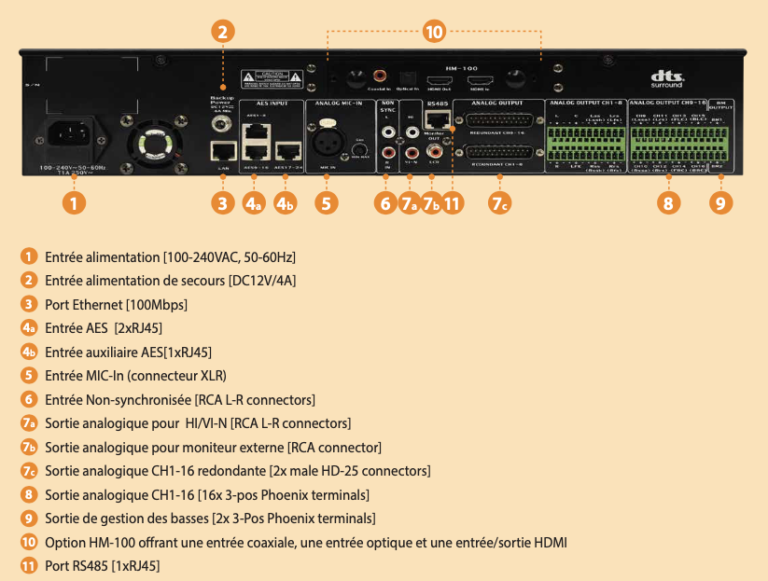Screen dimensions: 768x581
Task: Click the legend badge 7a beside HI/VI-N output
Action: [29, 423]
